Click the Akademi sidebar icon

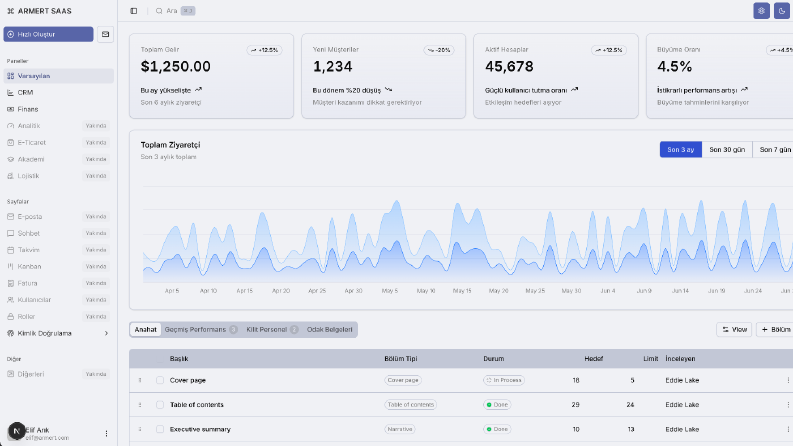pos(11,159)
